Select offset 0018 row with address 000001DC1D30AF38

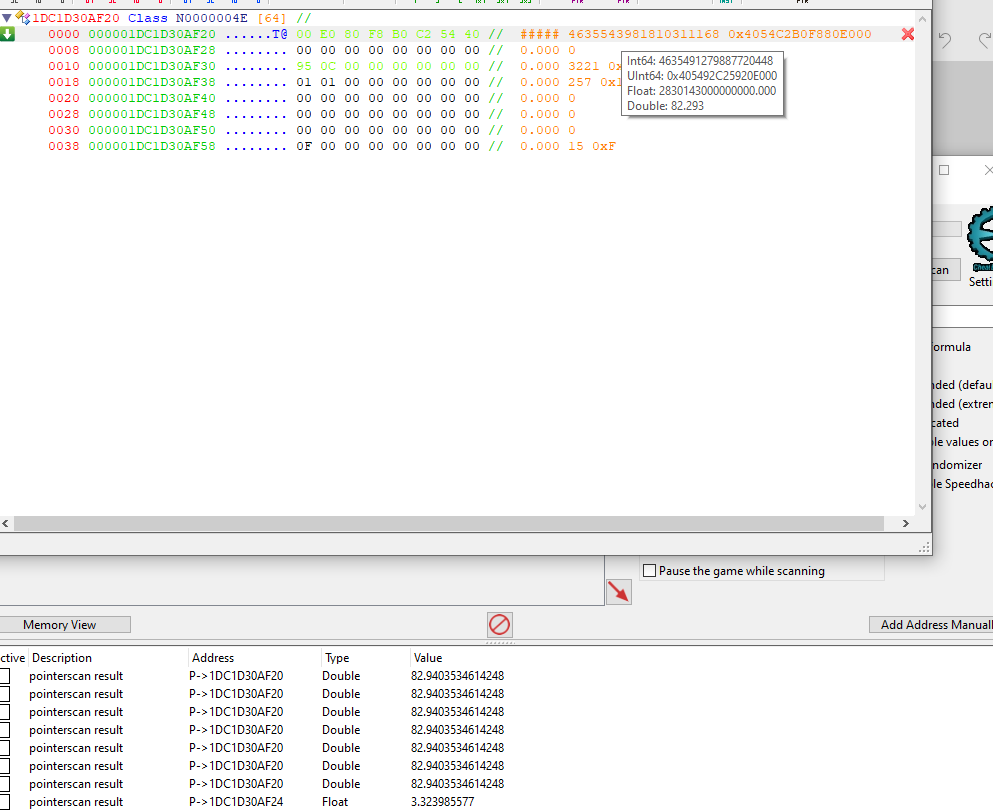(x=150, y=82)
